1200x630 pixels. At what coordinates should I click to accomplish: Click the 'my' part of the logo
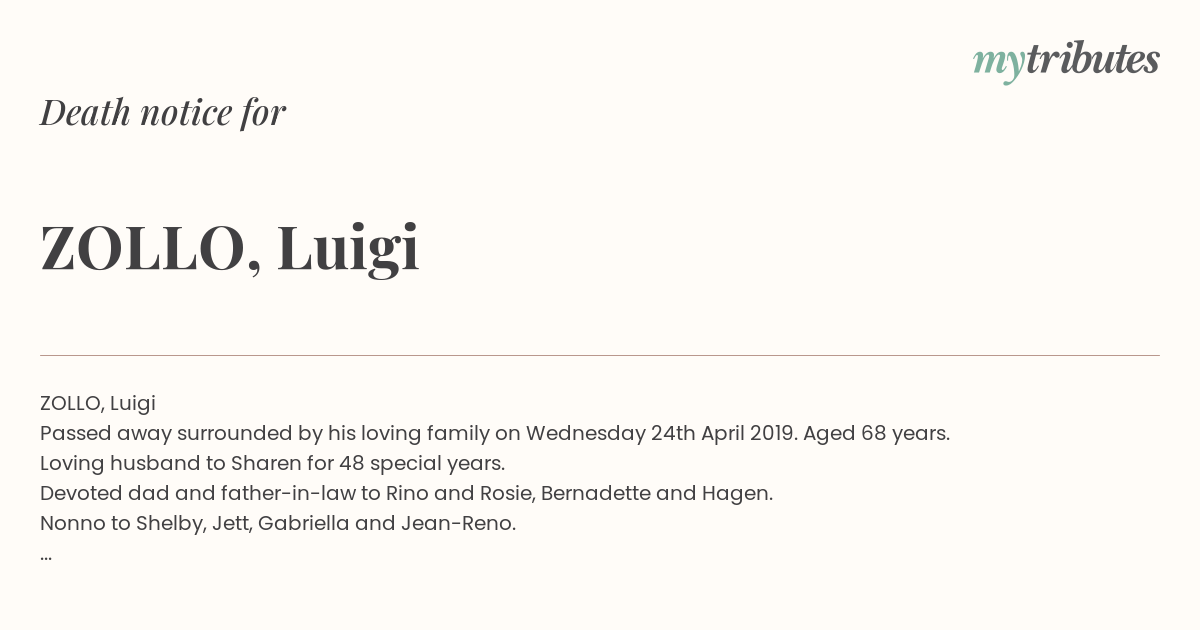click(x=999, y=64)
